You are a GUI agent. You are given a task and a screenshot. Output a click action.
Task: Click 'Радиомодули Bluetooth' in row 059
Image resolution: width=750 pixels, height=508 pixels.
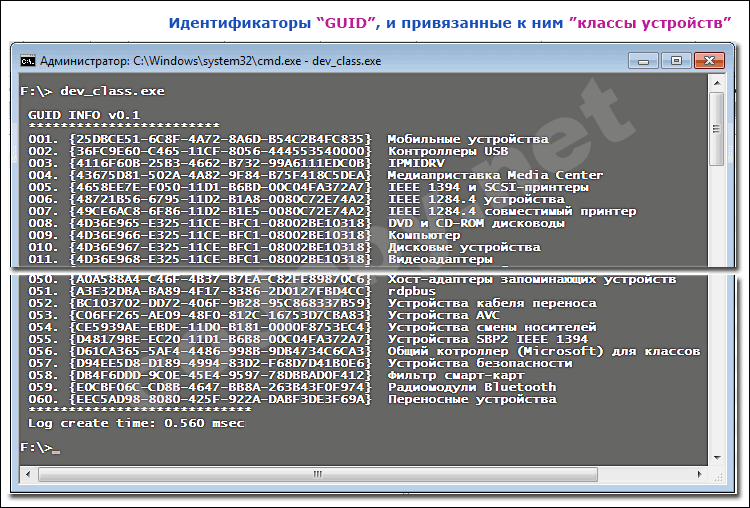click(472, 387)
